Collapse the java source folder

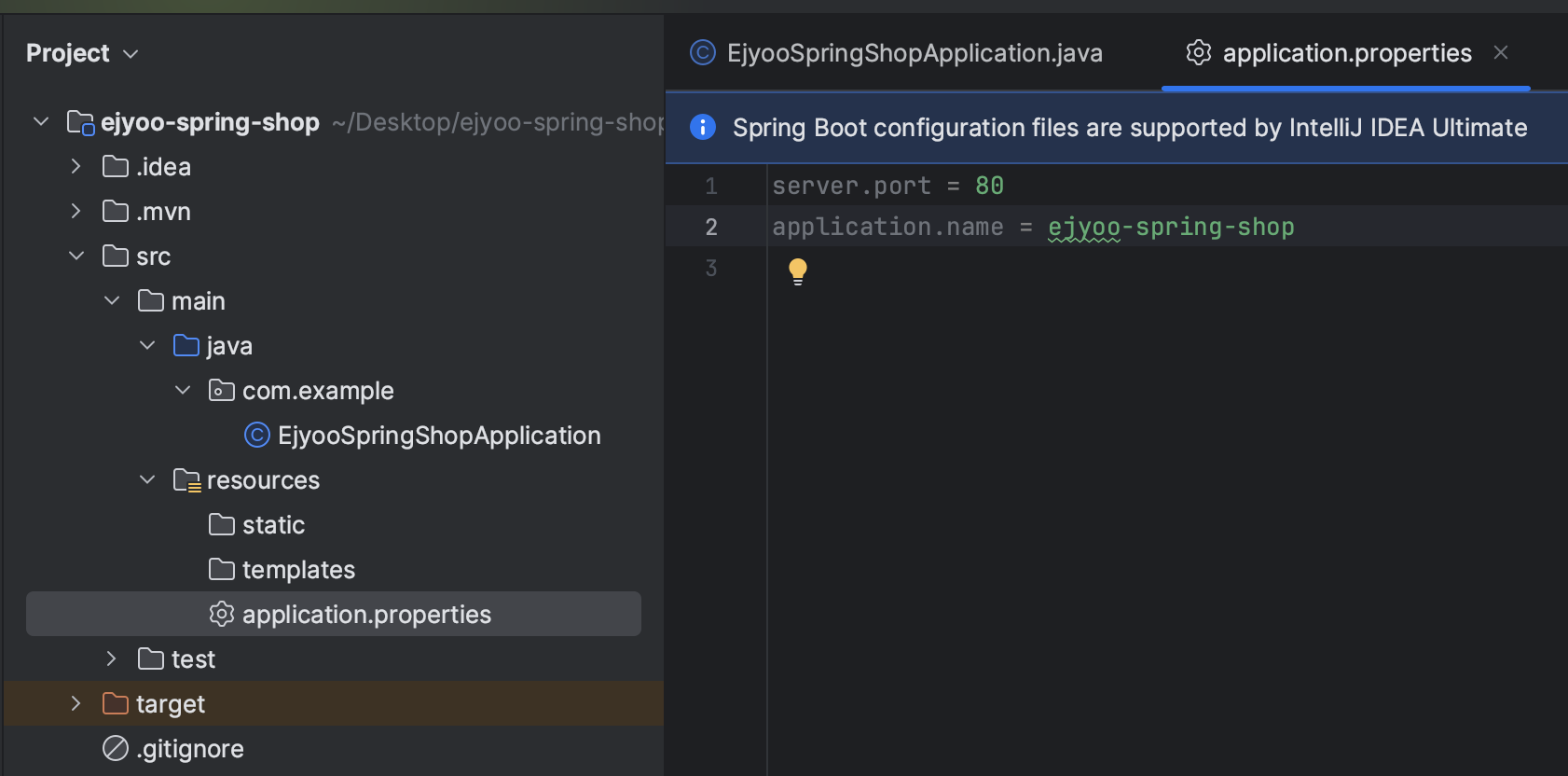[147, 346]
